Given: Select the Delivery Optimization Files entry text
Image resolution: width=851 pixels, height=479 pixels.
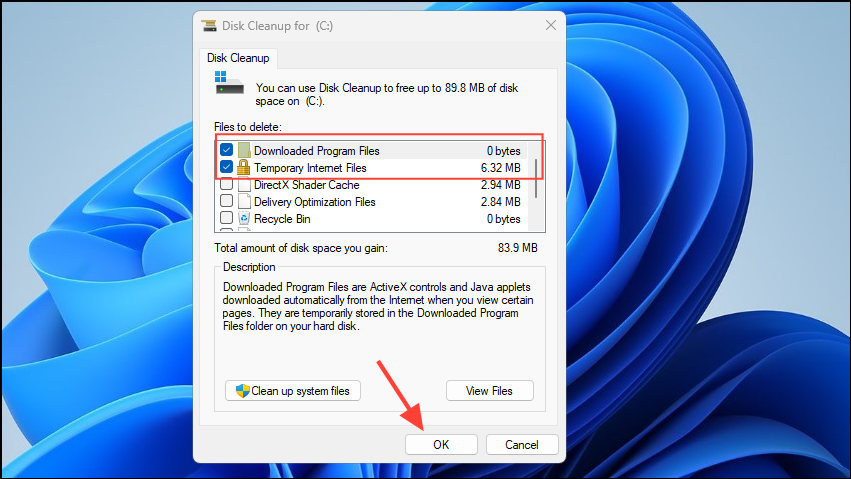Looking at the screenshot, I should pos(315,202).
